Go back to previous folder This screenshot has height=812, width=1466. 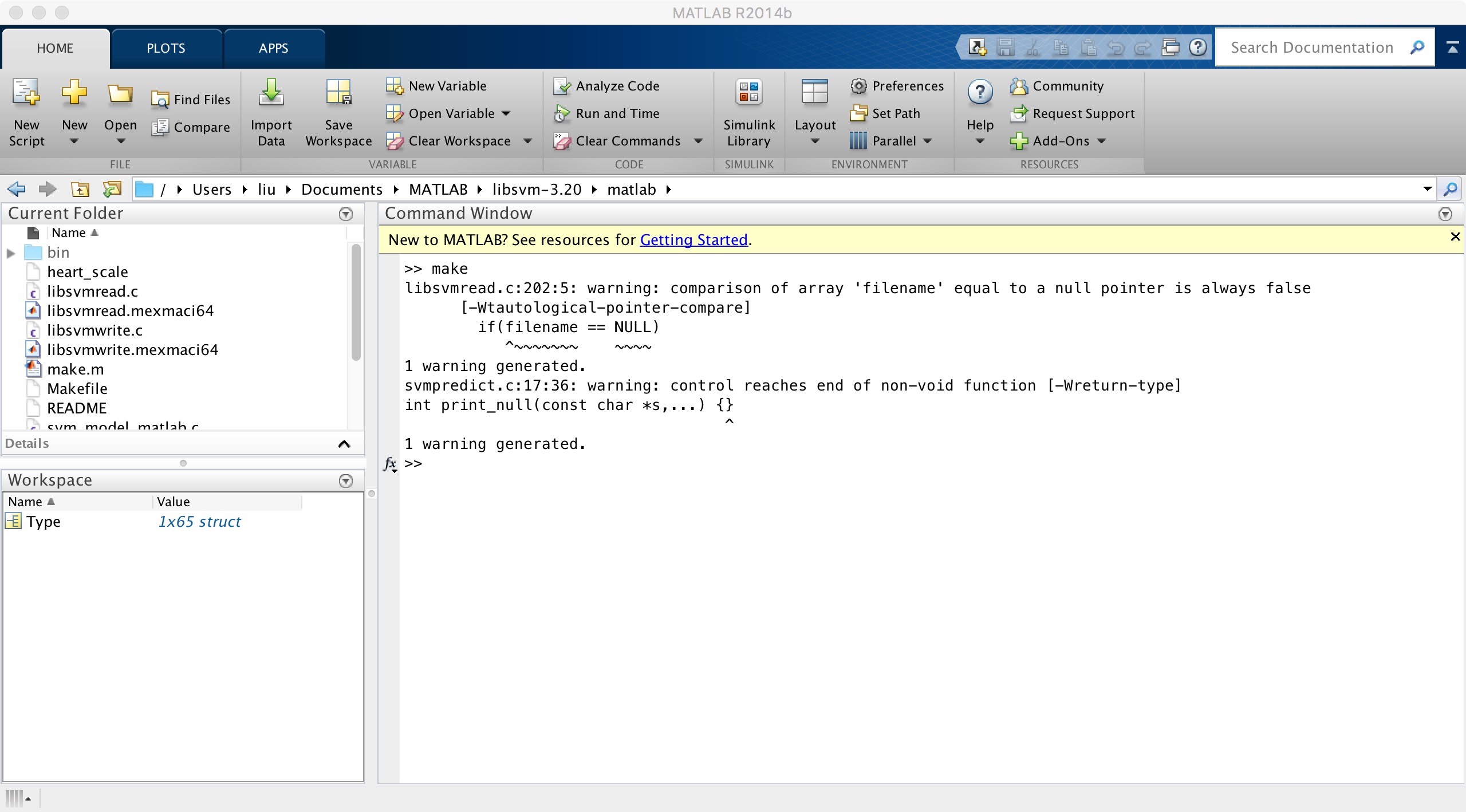(x=16, y=189)
